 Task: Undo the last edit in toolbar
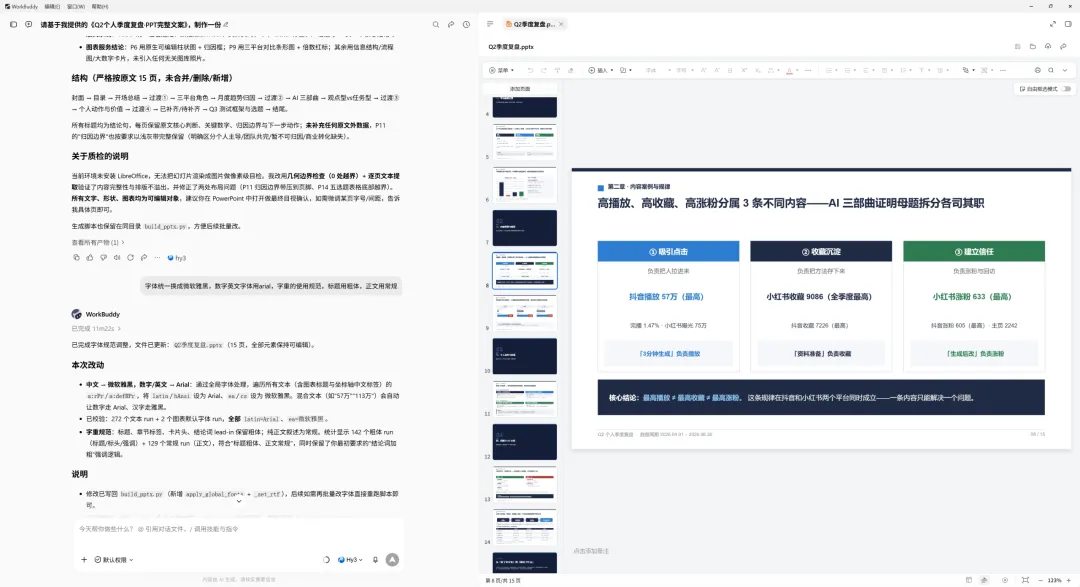tap(530, 70)
